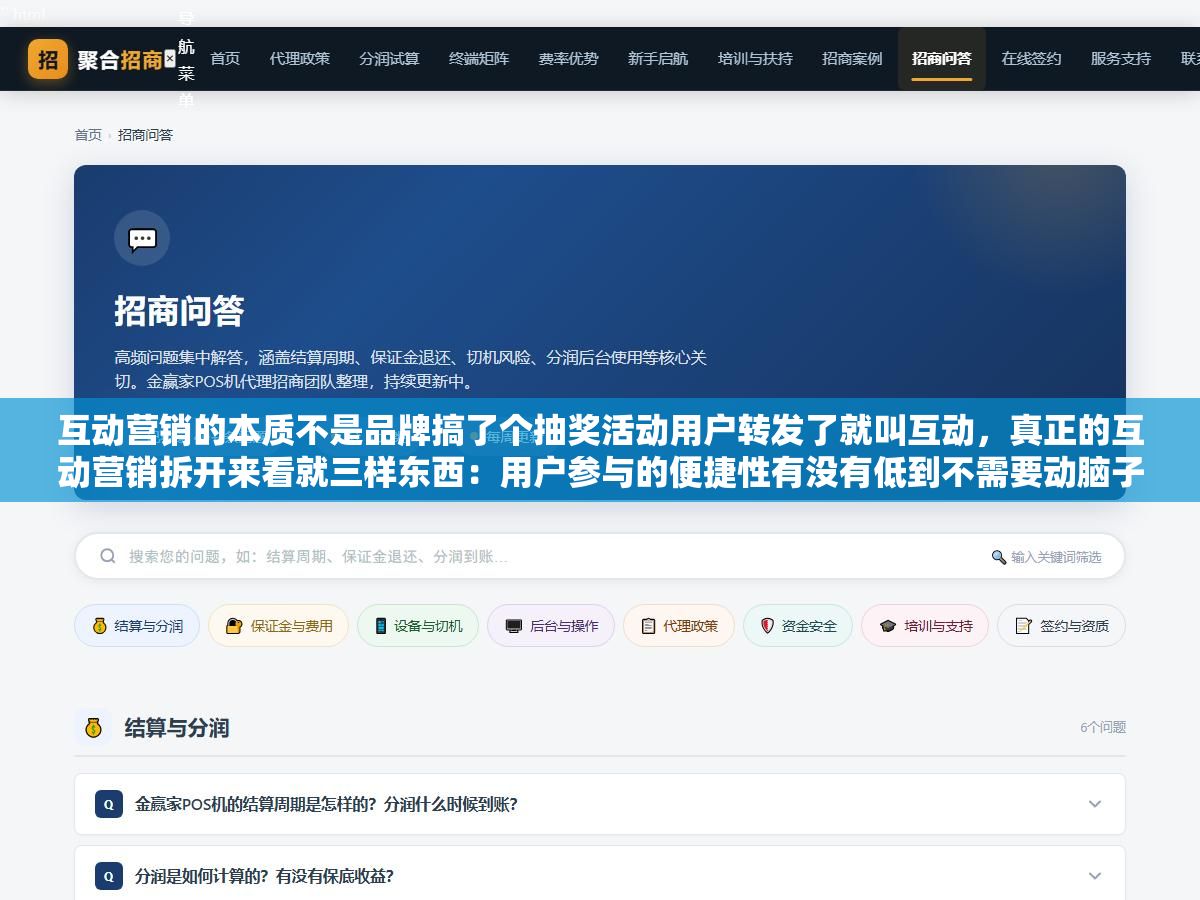Filter by 签约与资质 category chip
The height and width of the screenshot is (900, 1200).
coord(1061,626)
